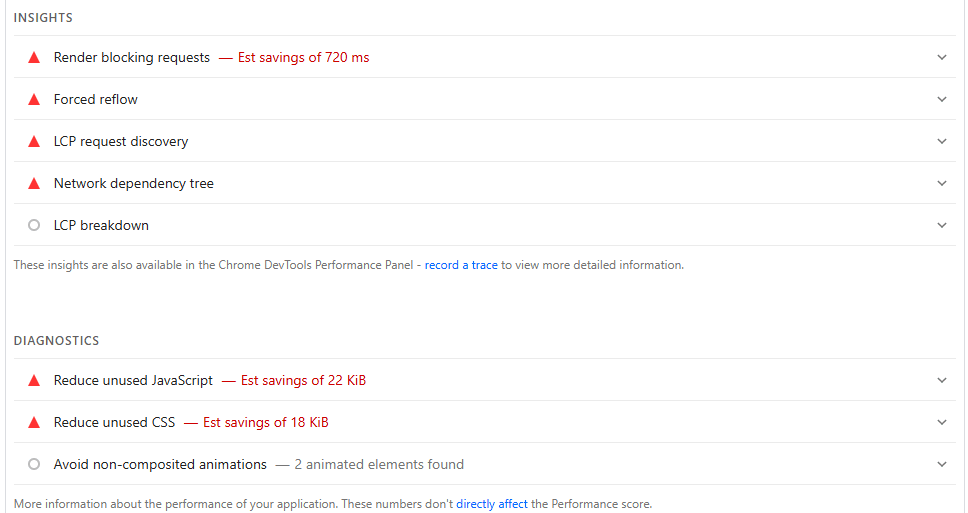Expand Avoid non-composited animations chevron

(x=941, y=465)
